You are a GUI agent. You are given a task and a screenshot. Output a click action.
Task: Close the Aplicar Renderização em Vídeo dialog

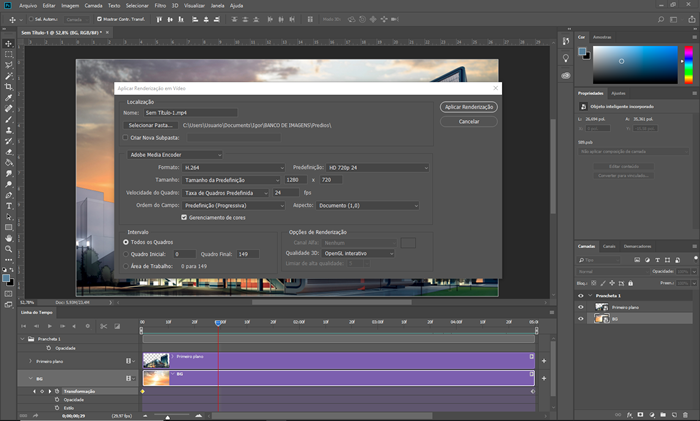coord(496,88)
